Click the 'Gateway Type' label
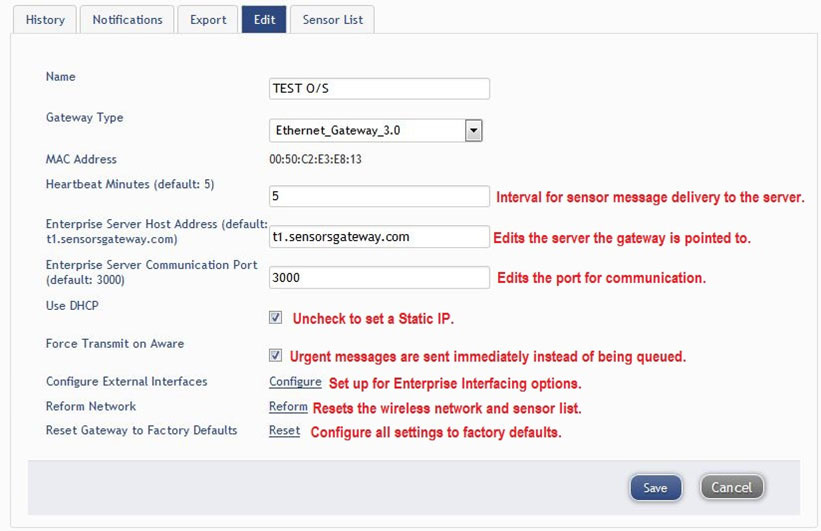The width and height of the screenshot is (821, 531). point(85,118)
